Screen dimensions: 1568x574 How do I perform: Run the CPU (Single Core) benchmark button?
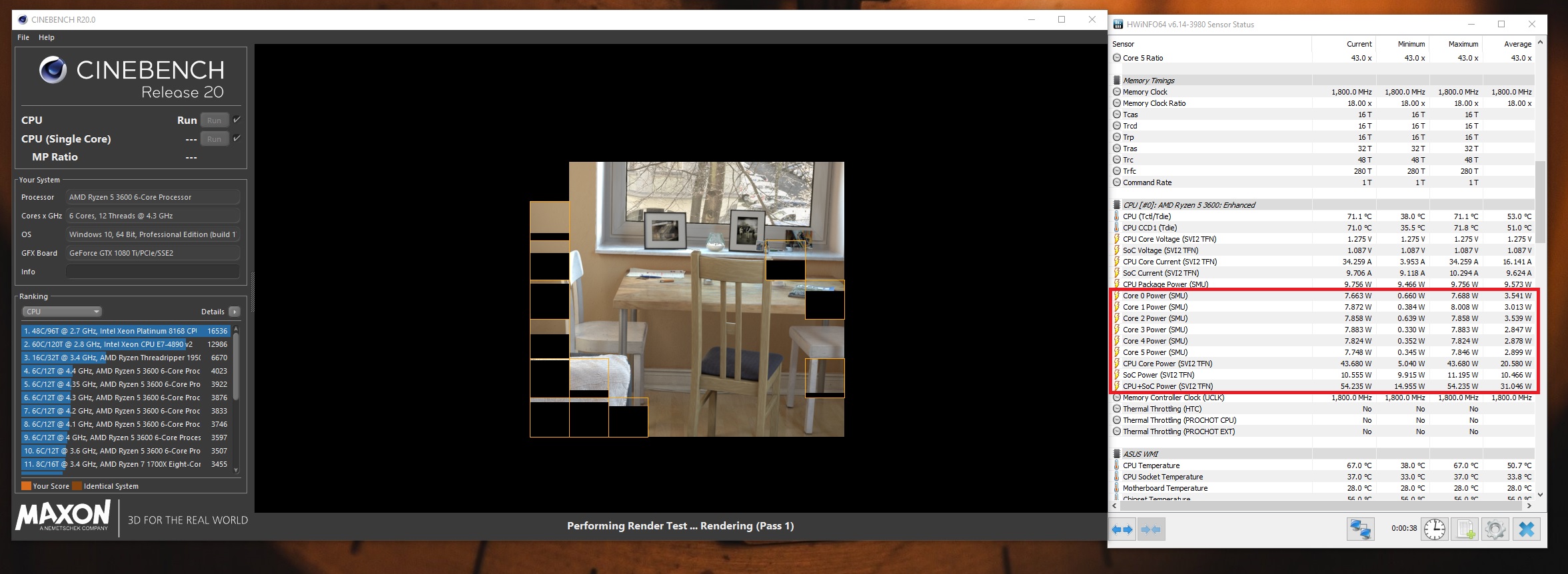point(214,139)
